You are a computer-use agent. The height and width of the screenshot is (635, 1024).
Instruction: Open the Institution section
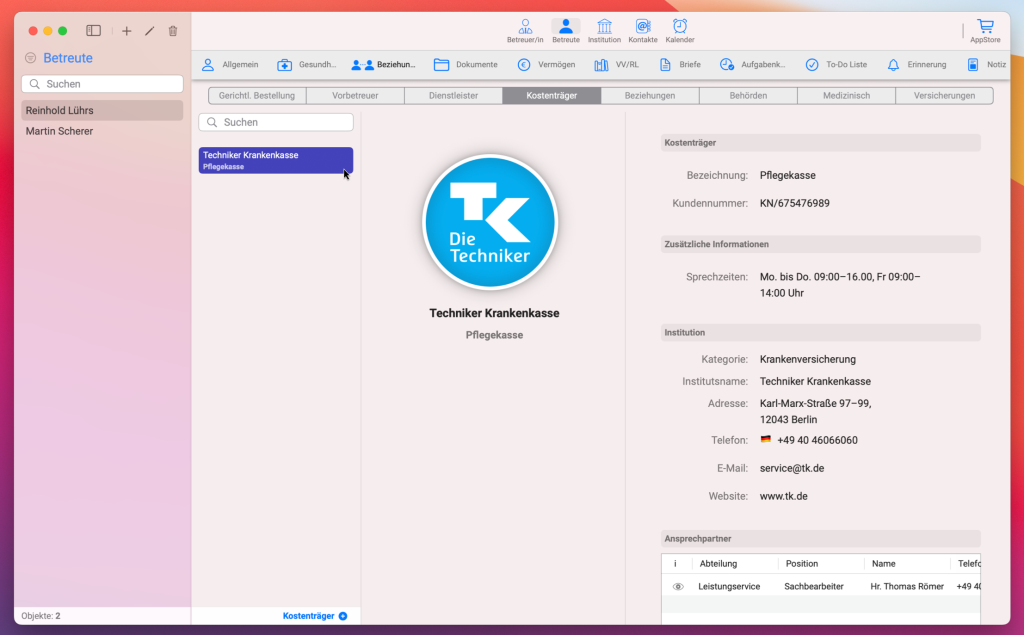[604, 31]
